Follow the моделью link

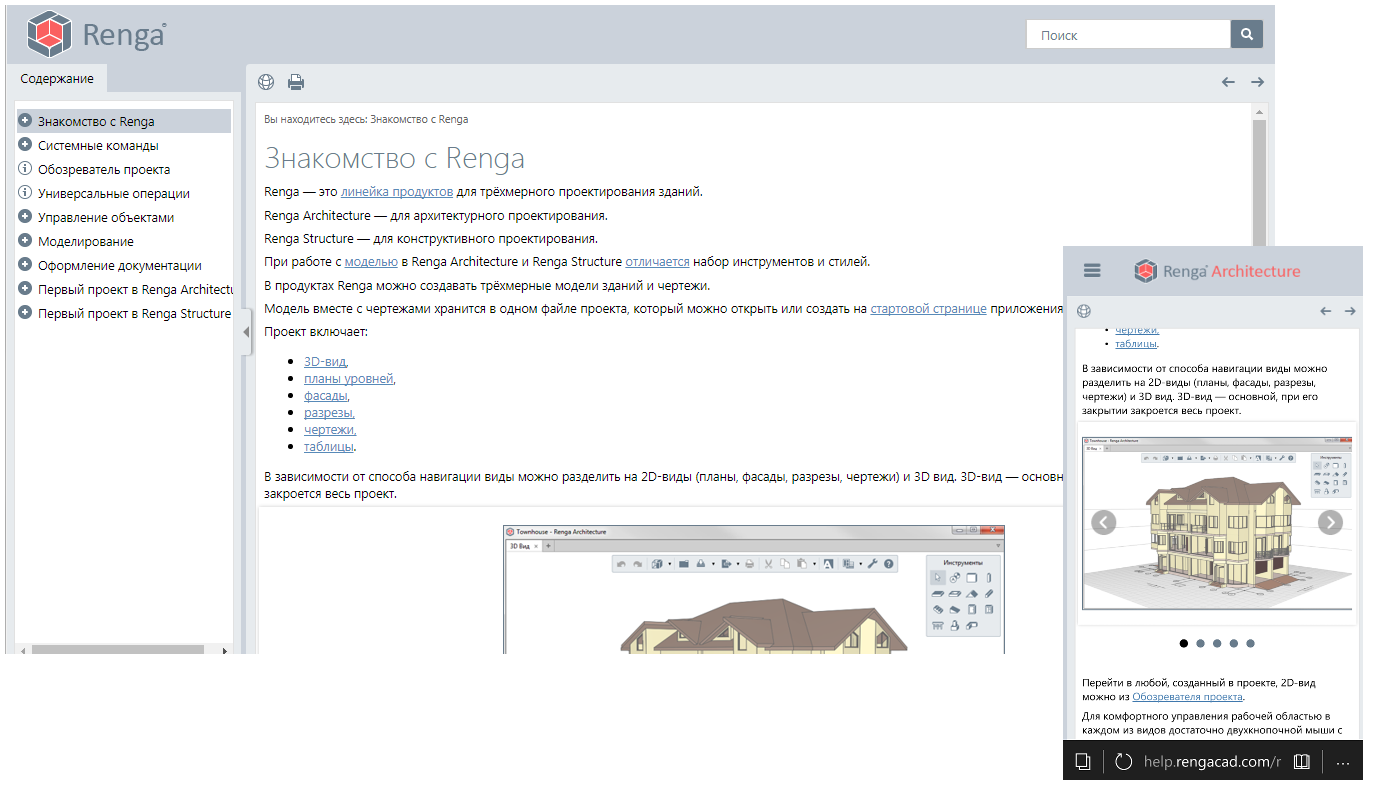(x=371, y=262)
